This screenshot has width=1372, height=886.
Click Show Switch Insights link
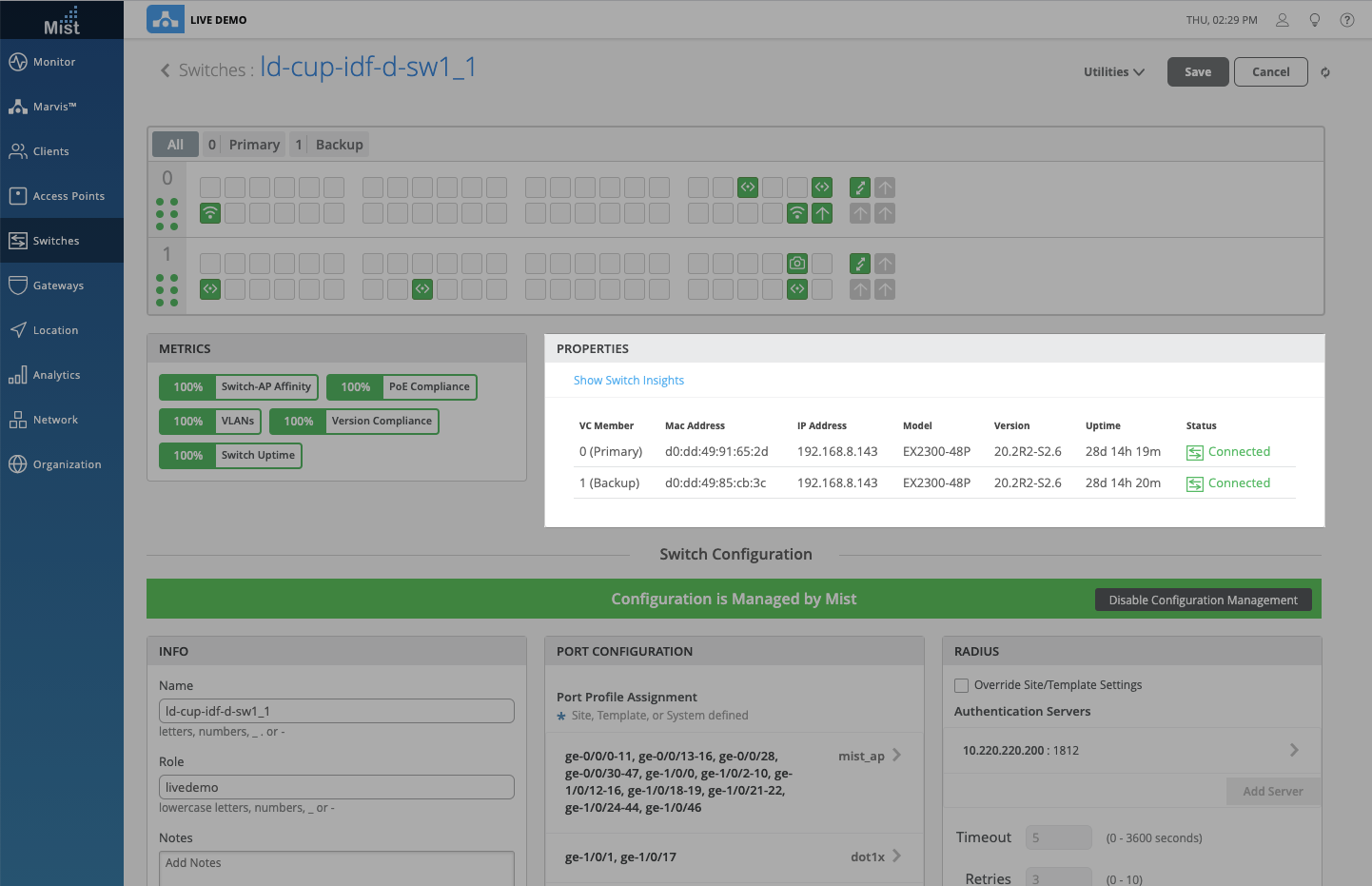pyautogui.click(x=628, y=381)
